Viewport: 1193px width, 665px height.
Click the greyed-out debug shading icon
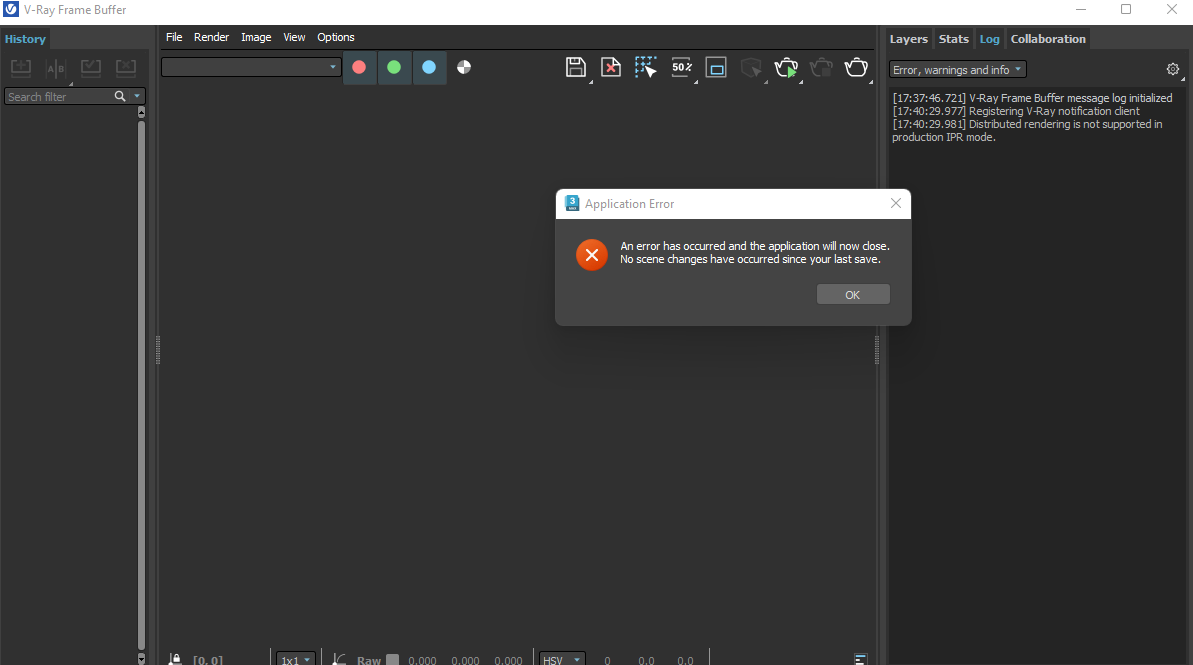(751, 67)
